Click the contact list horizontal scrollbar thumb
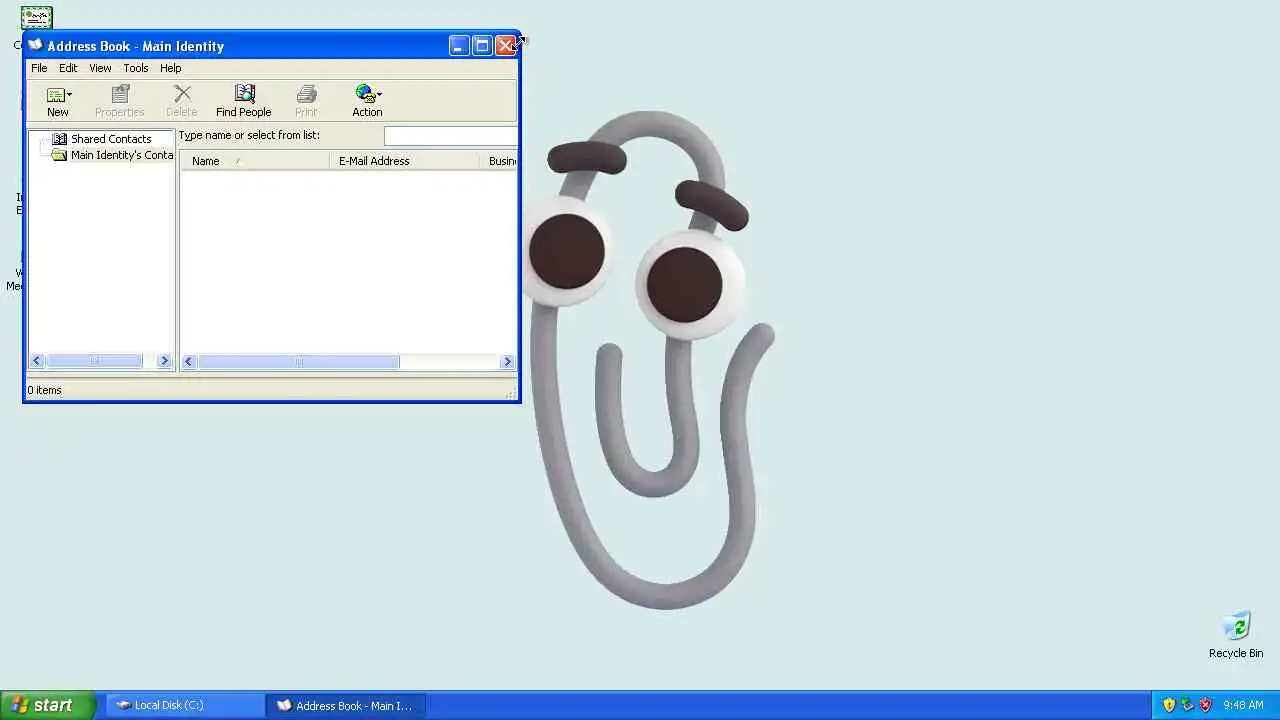 point(298,361)
